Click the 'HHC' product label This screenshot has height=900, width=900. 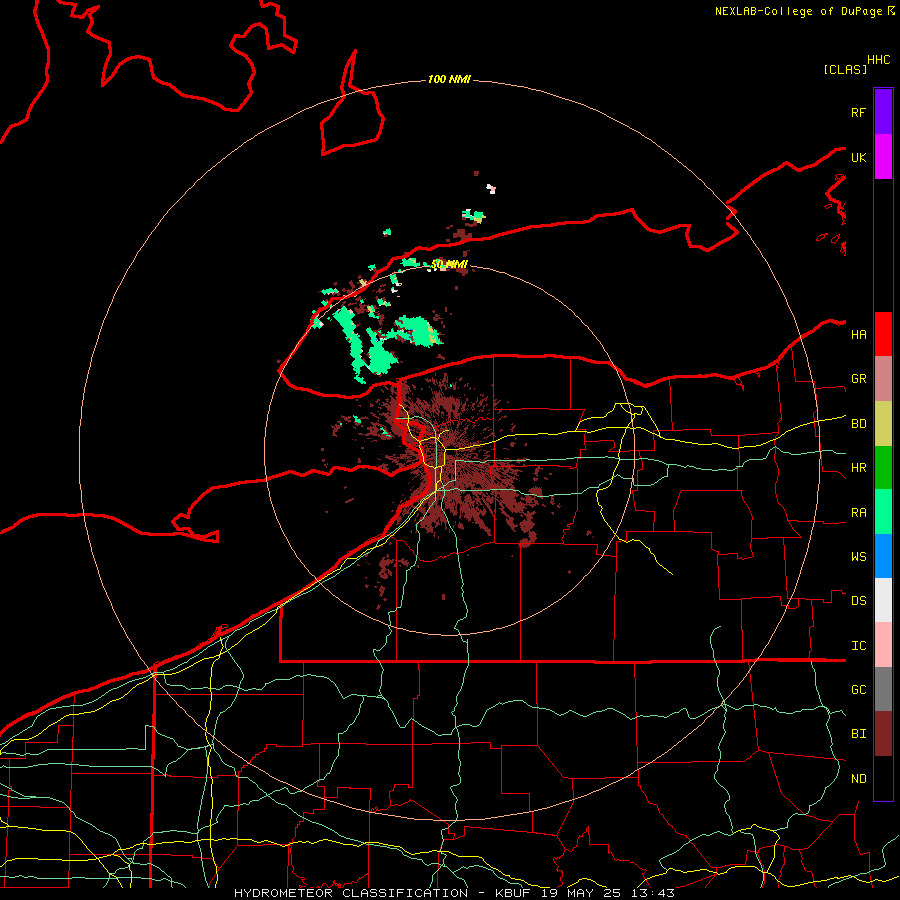point(878,60)
